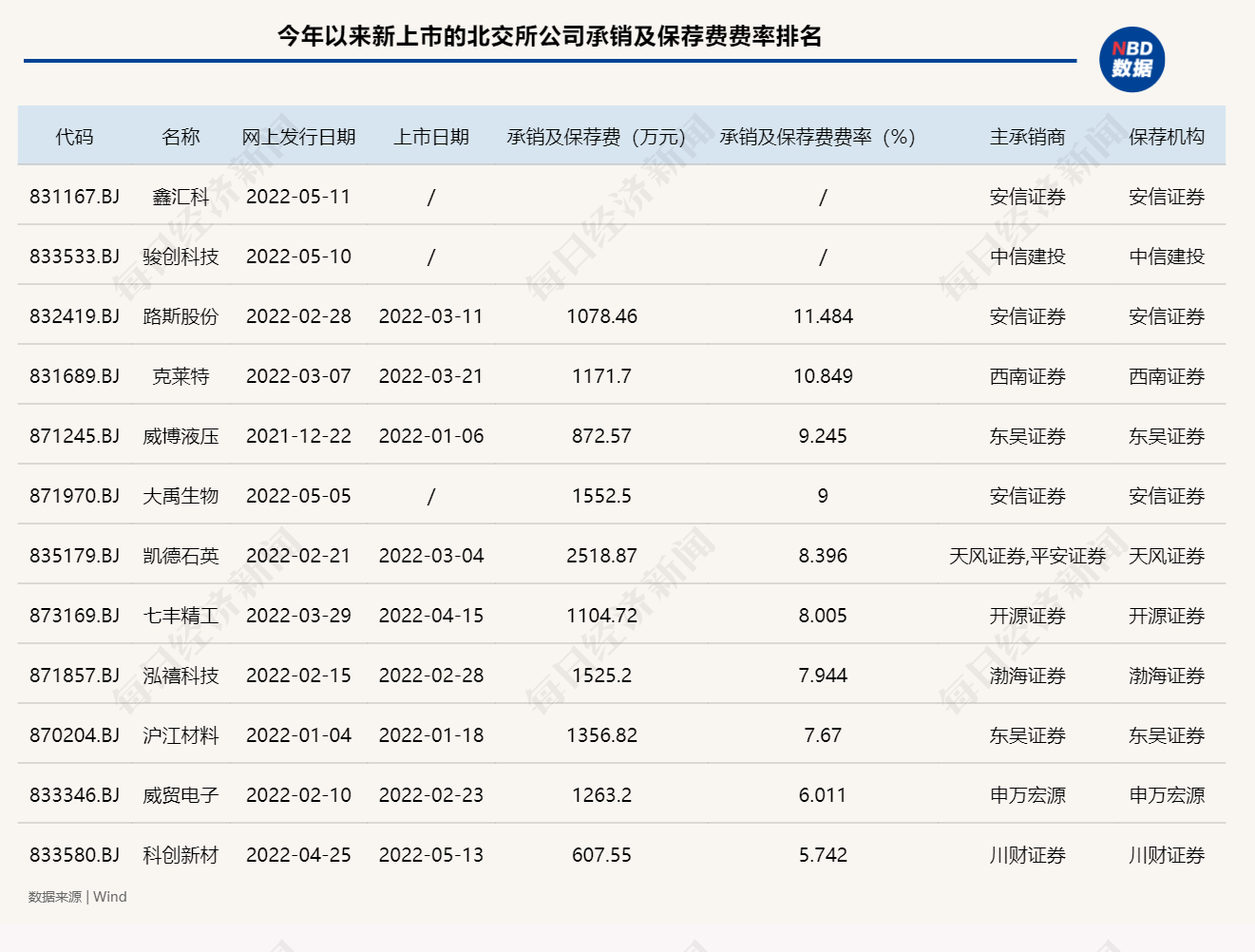
Task: Click company name 凯德石英
Action: pyautogui.click(x=181, y=556)
